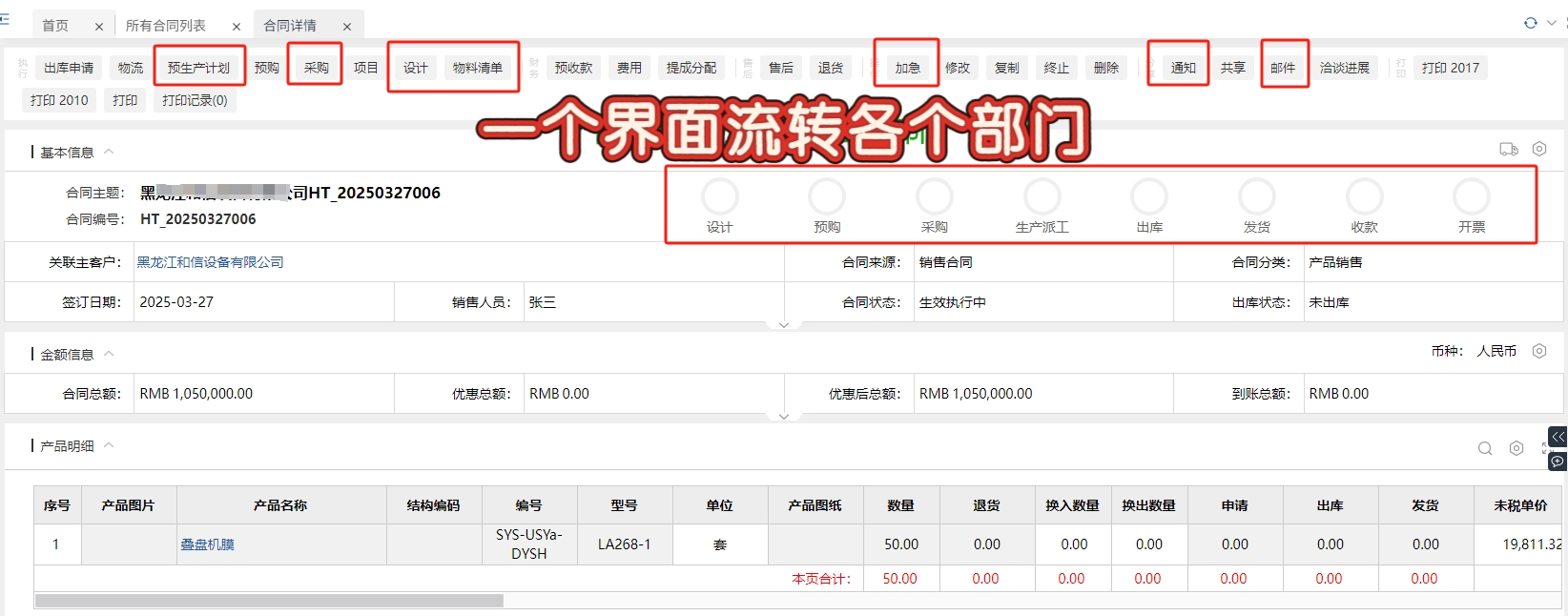Click the 采购 toolbar button

pyautogui.click(x=317, y=68)
